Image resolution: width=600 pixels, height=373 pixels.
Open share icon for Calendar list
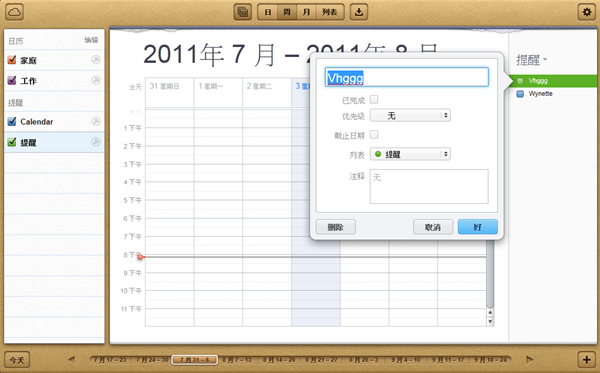tap(96, 121)
